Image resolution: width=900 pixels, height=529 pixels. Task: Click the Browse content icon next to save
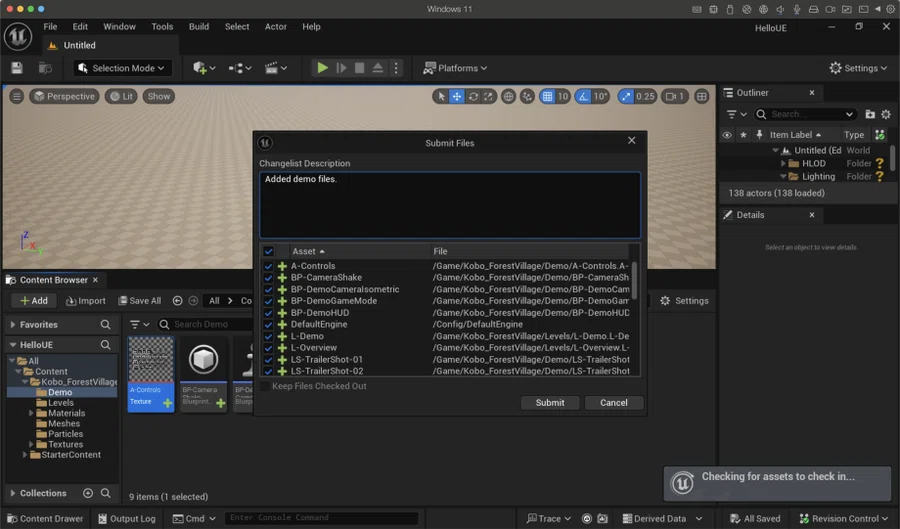(x=45, y=68)
